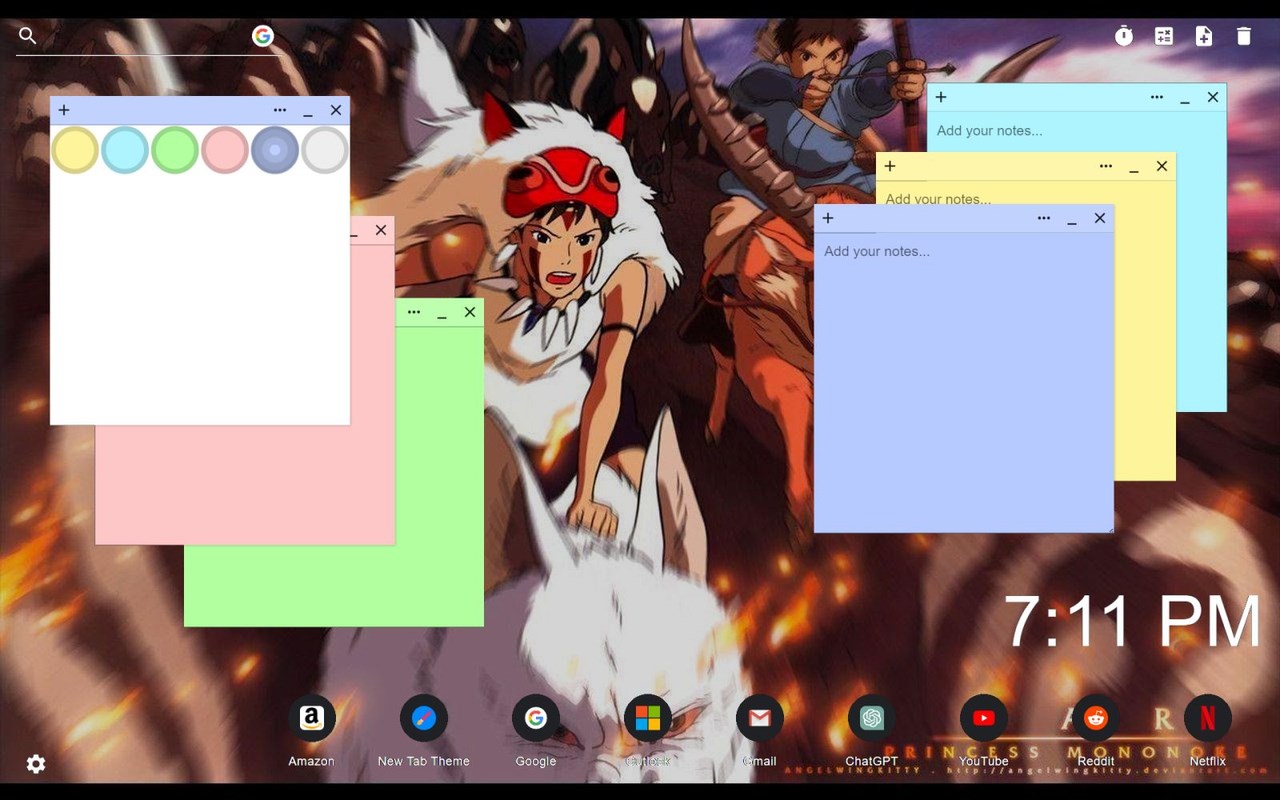Pick the yellow color swatch

pos(75,150)
